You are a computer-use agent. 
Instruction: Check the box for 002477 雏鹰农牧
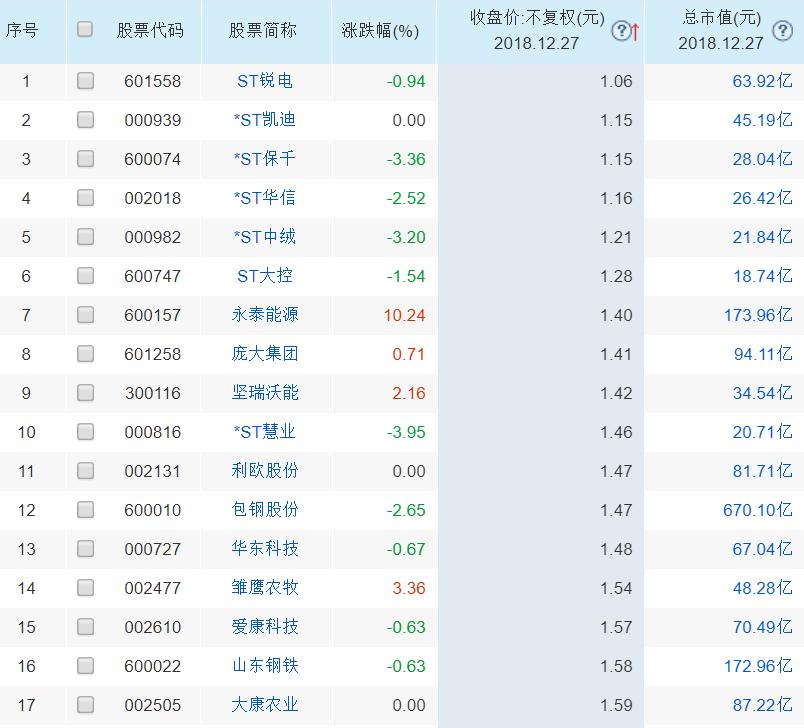coord(85,587)
